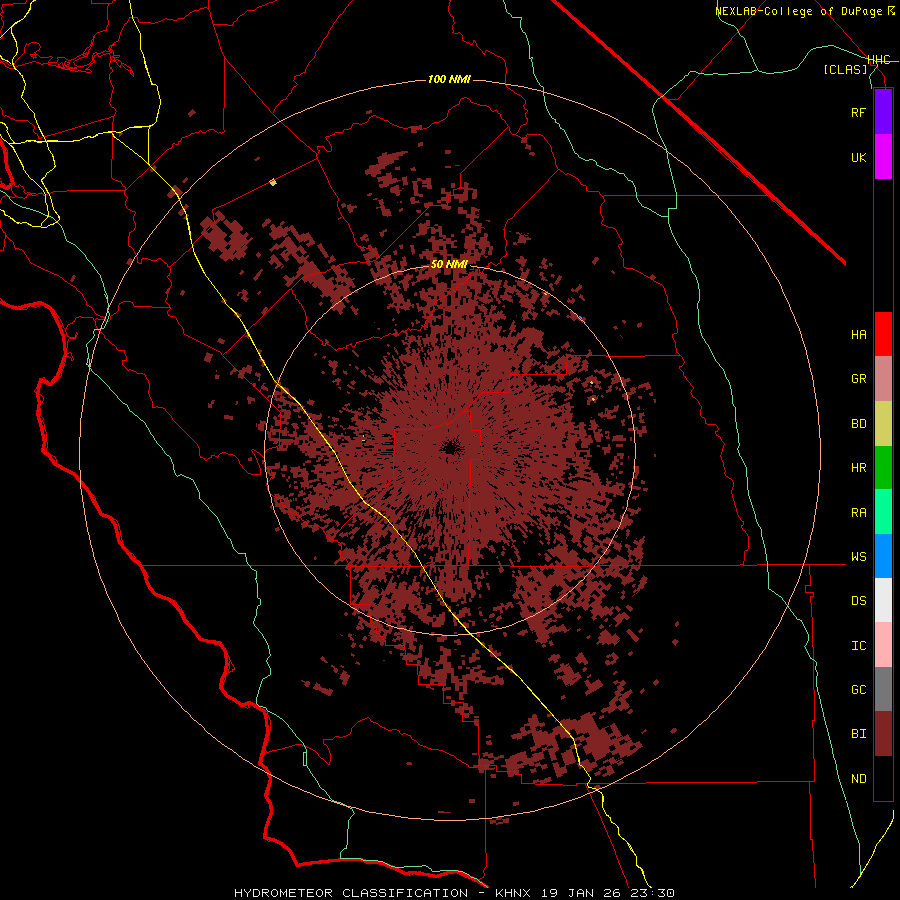Click the IC light pink legend swatch
The image size is (900, 900).
point(883,645)
